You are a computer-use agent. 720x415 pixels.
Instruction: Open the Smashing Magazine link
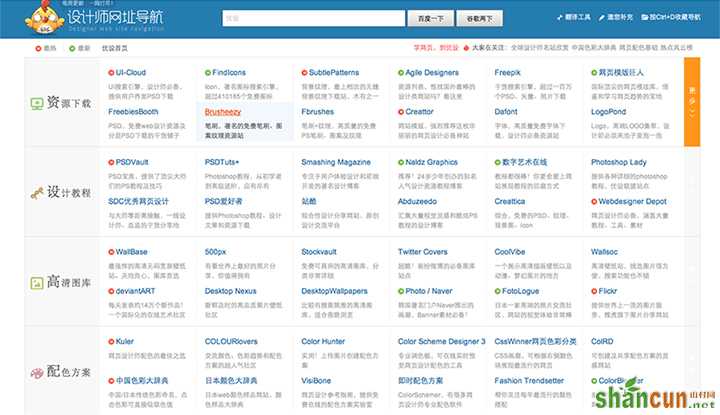click(336, 162)
